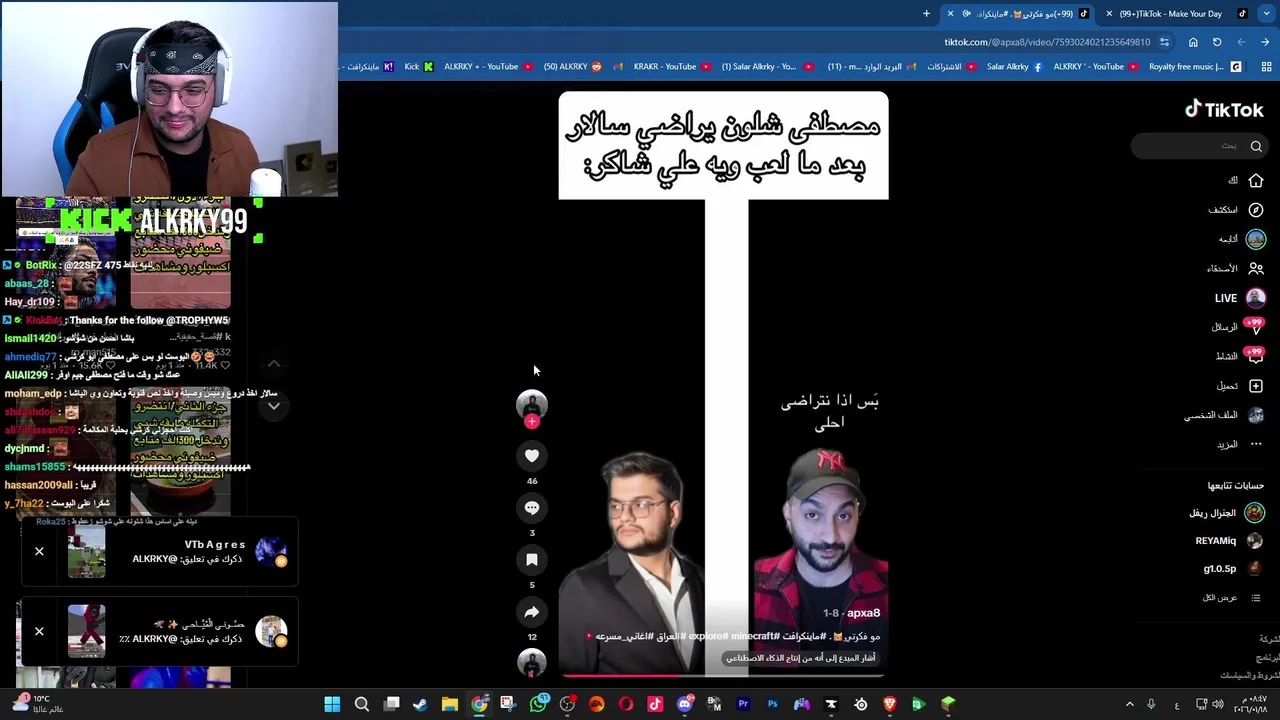Screen dimensions: 1280x720
Task: Open Photoshop from the taskbar
Action: coord(772,704)
